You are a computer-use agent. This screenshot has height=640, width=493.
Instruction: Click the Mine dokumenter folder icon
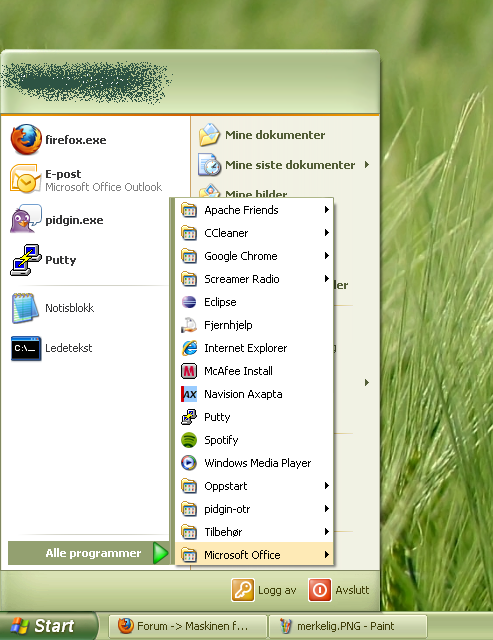209,135
